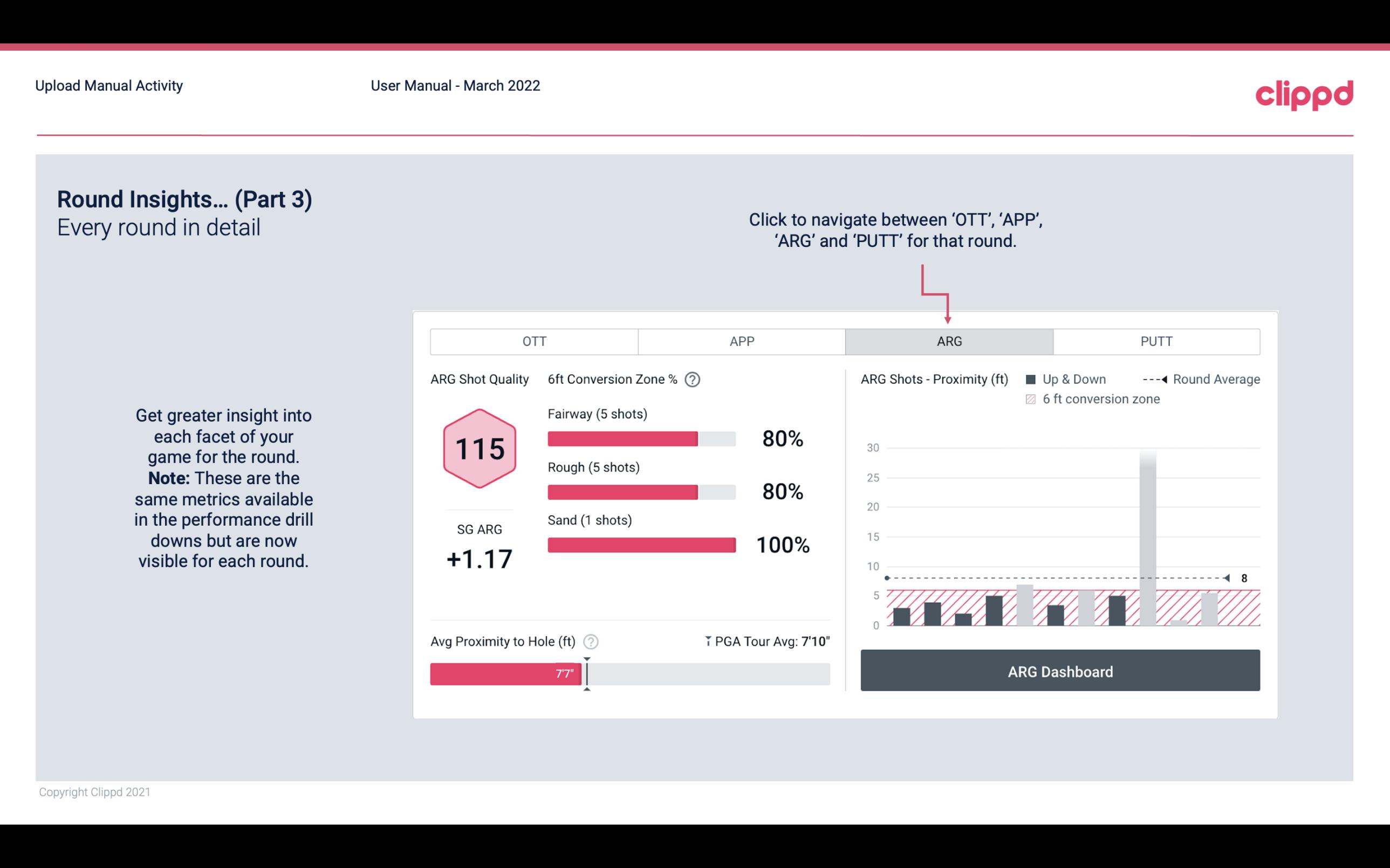
Task: Click the 77ft proximity bar value
Action: pyautogui.click(x=562, y=672)
